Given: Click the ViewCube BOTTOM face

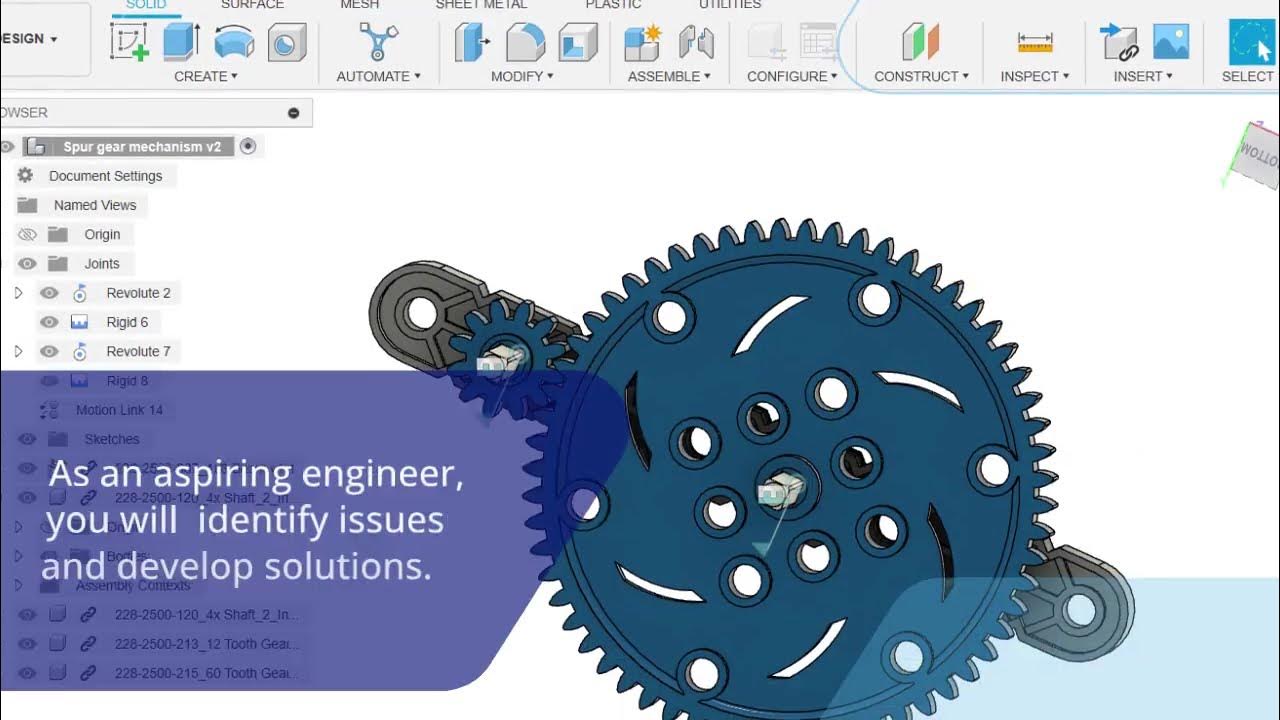Looking at the screenshot, I should coord(1257,156).
